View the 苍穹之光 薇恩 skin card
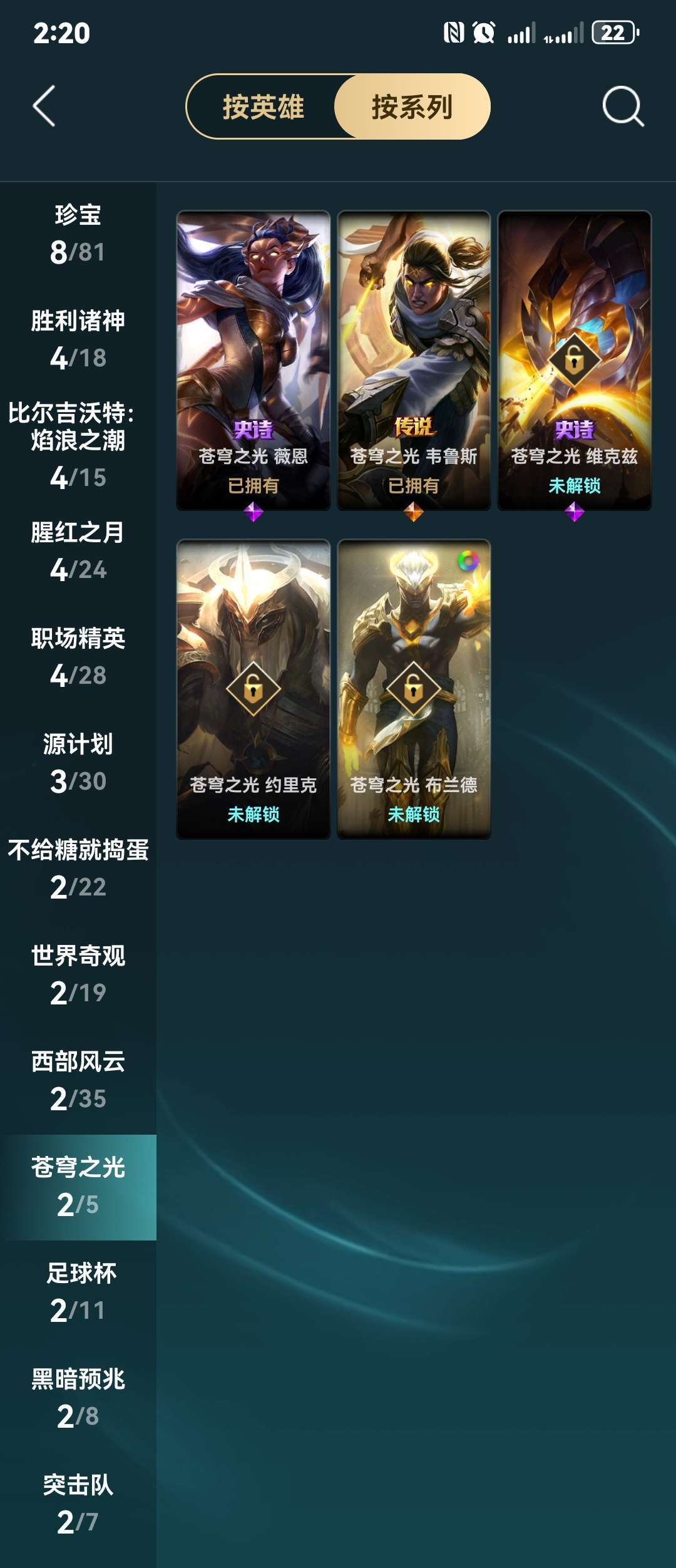676x1568 pixels. pyautogui.click(x=253, y=360)
